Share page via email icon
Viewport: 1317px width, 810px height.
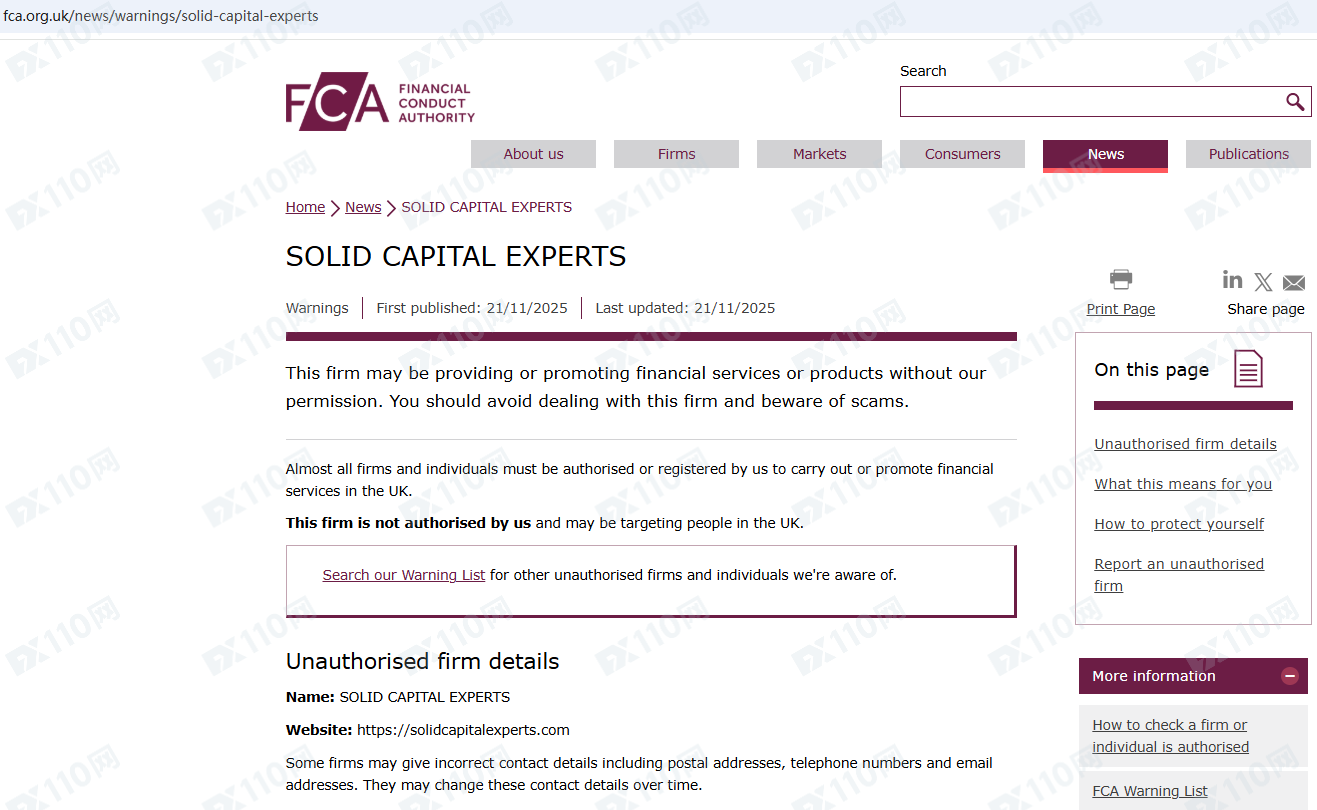click(1294, 282)
